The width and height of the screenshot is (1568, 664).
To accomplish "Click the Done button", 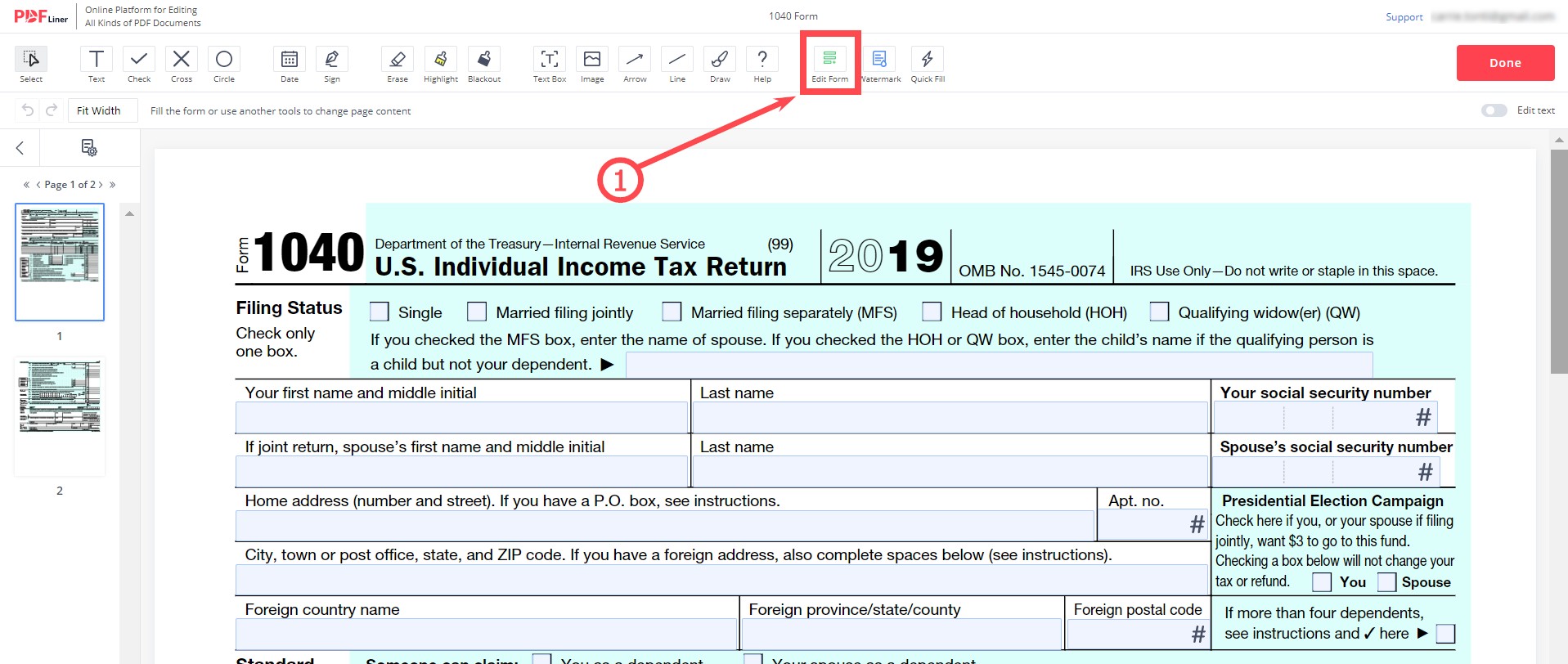I will coord(1505,63).
